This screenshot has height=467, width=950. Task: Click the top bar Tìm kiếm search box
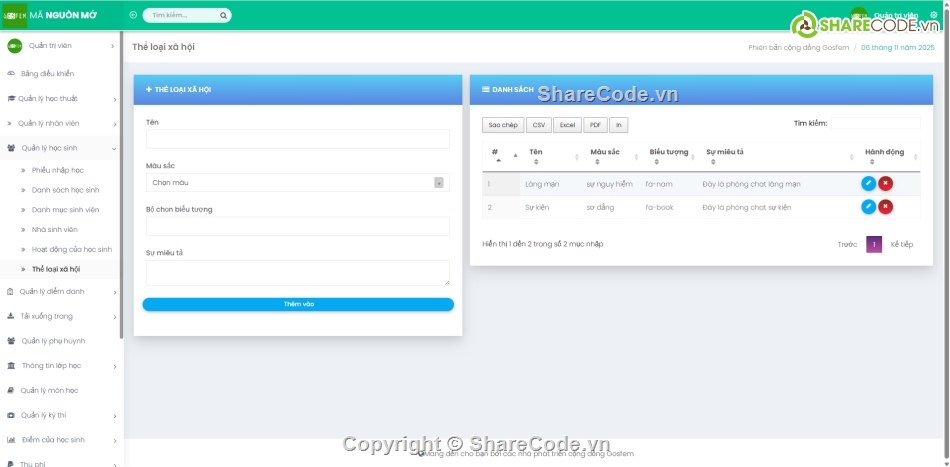[187, 16]
